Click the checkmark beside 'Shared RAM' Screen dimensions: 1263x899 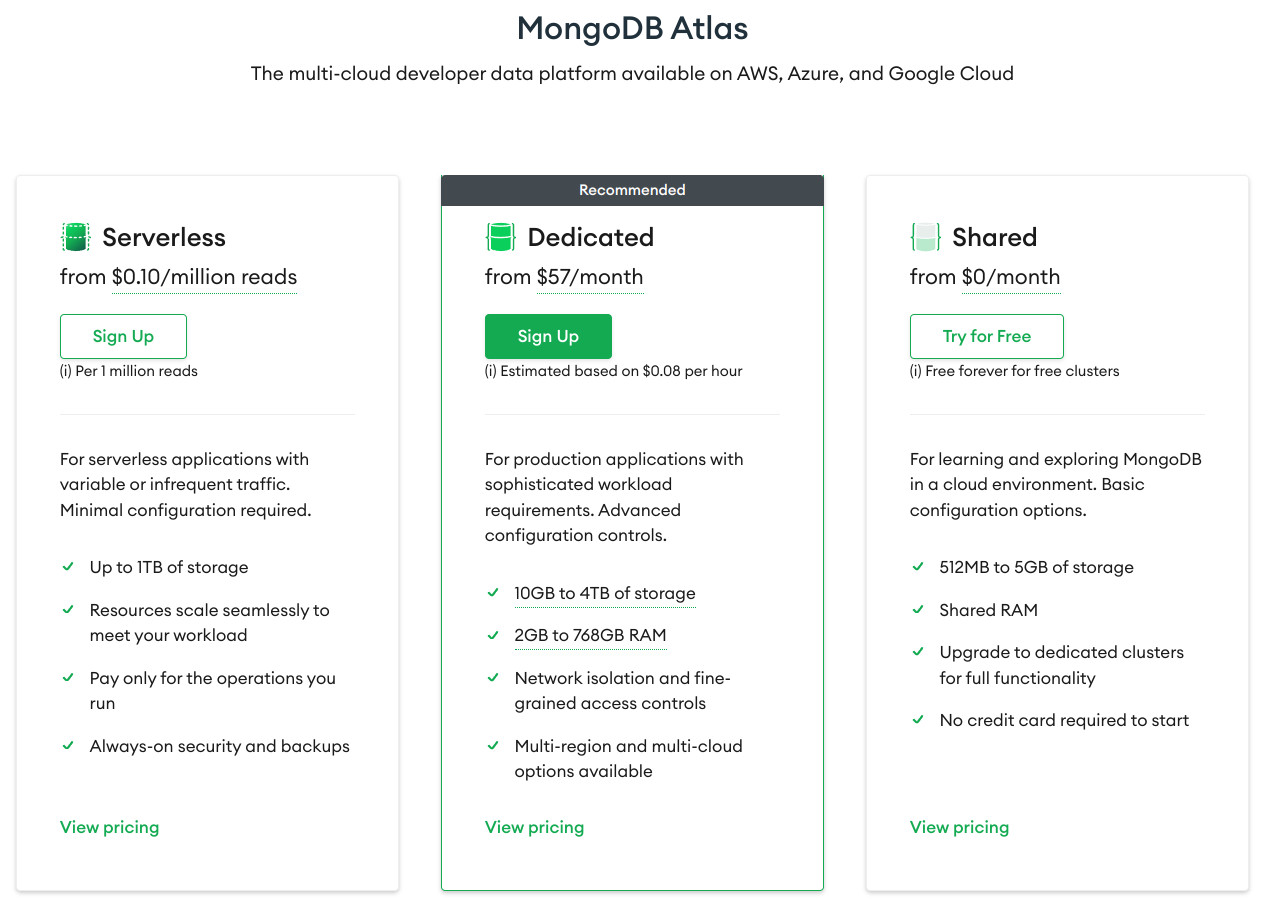tap(918, 609)
